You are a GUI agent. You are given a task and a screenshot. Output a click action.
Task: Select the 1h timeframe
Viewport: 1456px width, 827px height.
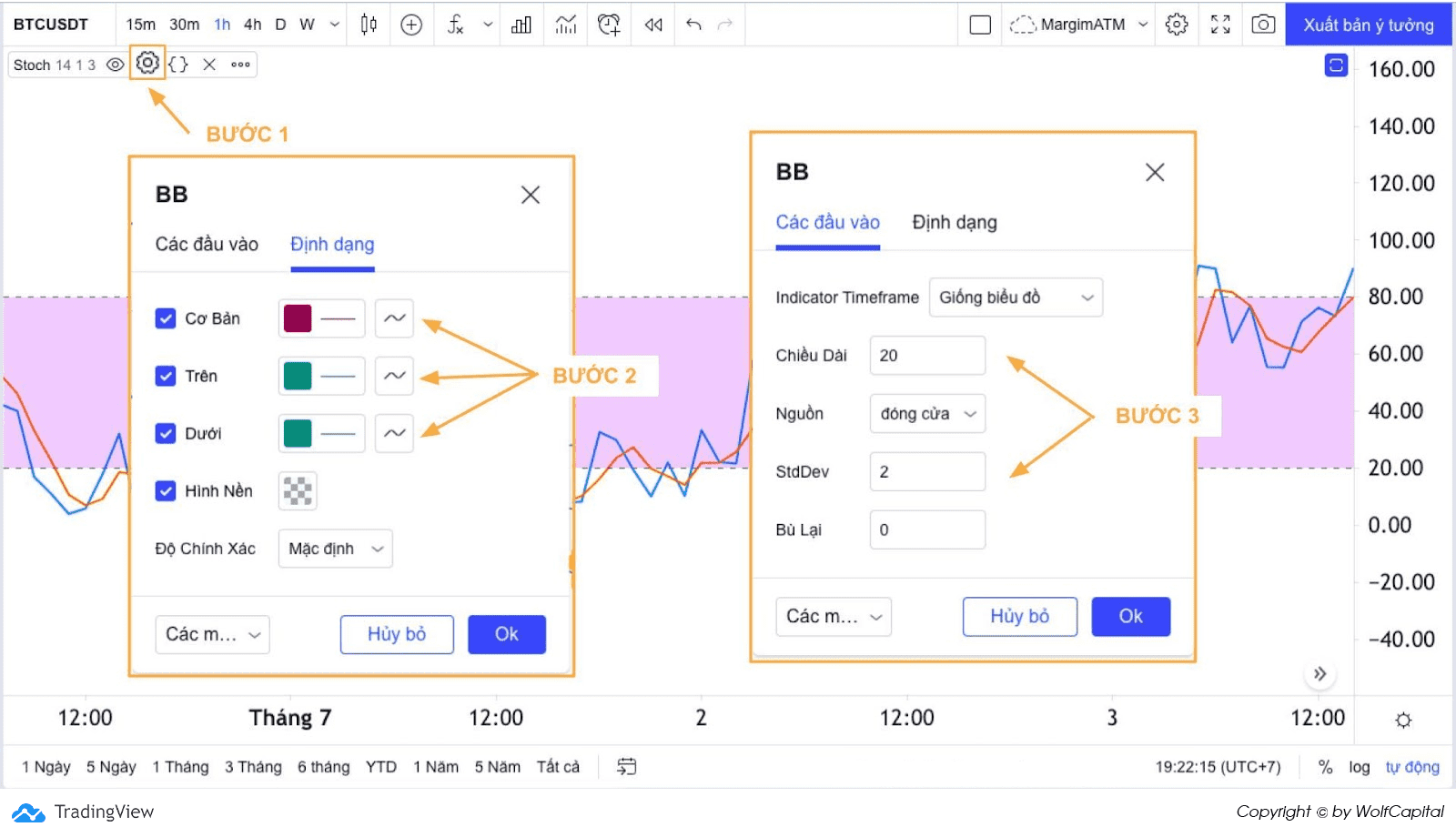point(222,25)
